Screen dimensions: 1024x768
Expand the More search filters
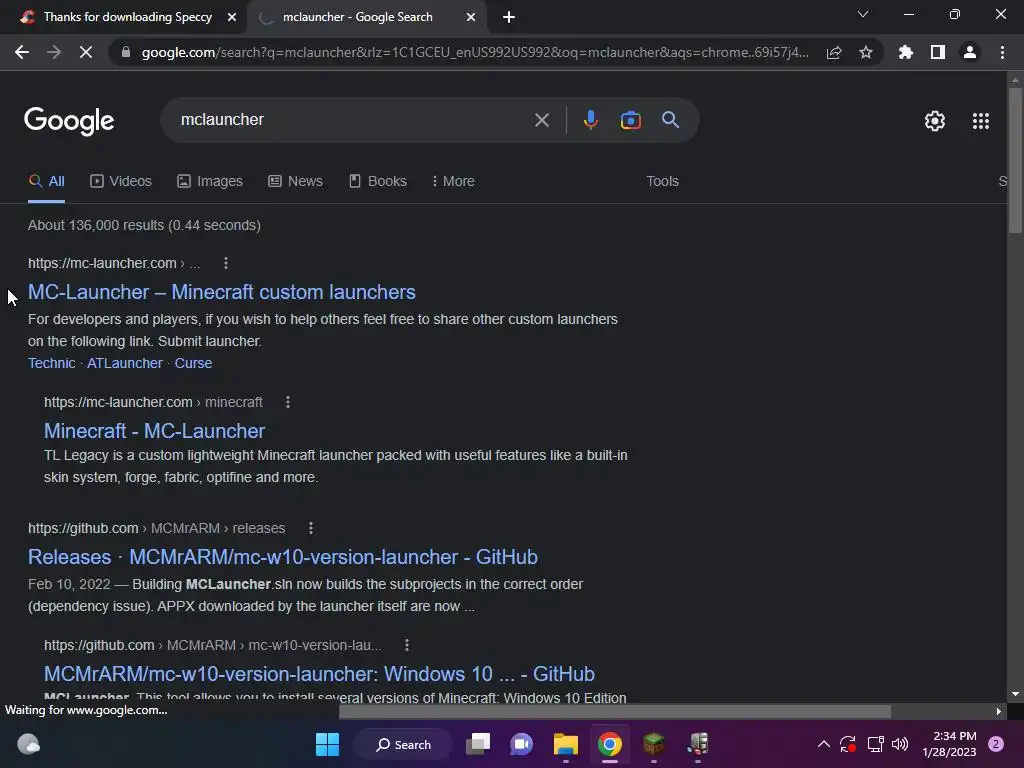453,182
